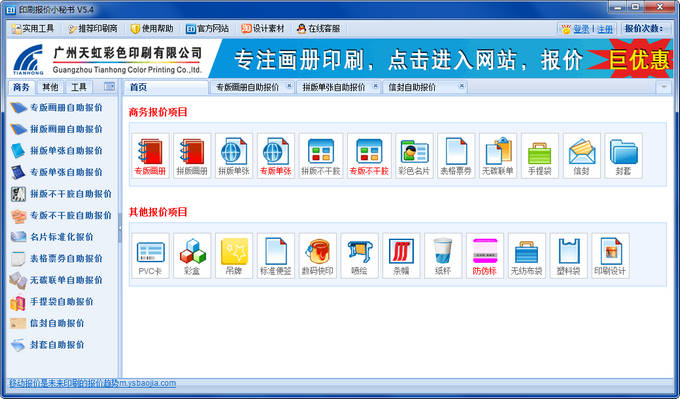This screenshot has height=399, width=680.
Task: Open the 无碳联单 icon
Action: coord(498,156)
